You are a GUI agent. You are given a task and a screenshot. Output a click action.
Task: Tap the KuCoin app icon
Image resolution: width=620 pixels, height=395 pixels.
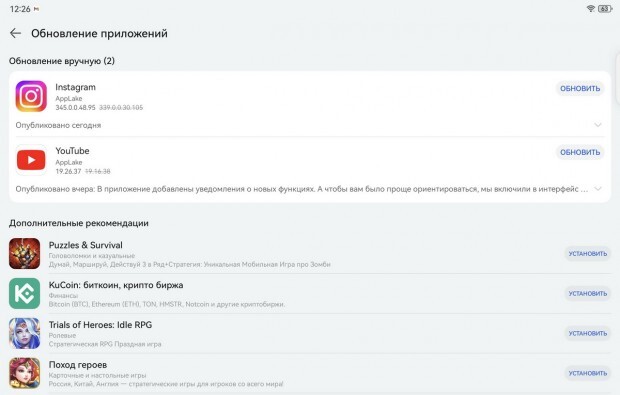coord(25,293)
